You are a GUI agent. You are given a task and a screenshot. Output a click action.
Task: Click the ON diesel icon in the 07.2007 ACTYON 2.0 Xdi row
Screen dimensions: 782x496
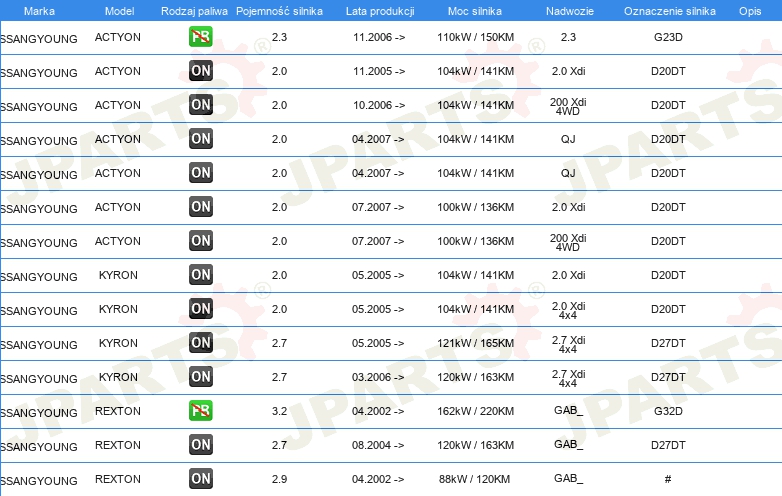200,207
